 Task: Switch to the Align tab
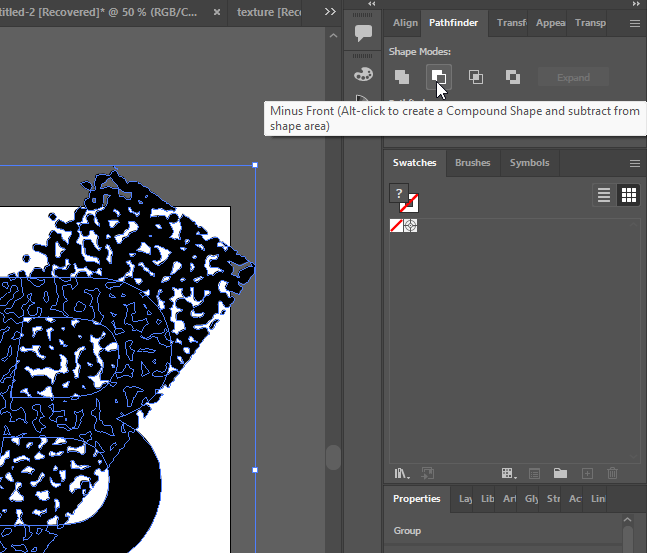click(405, 23)
